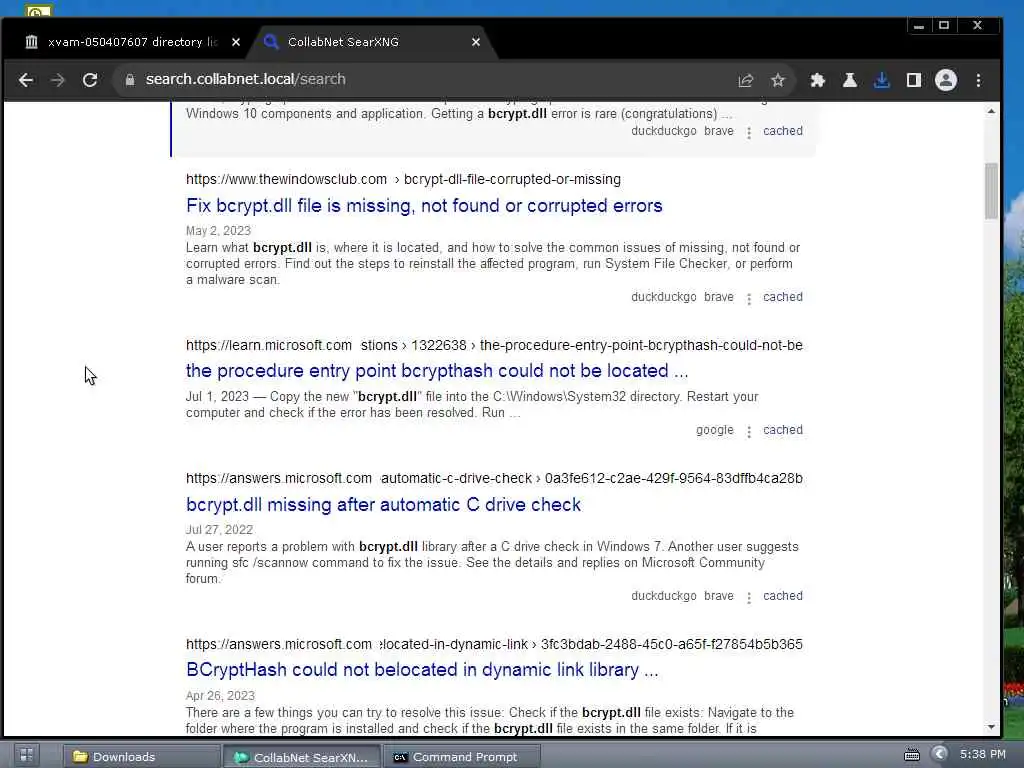Open the taskbar Start menu button

pyautogui.click(x=26, y=756)
